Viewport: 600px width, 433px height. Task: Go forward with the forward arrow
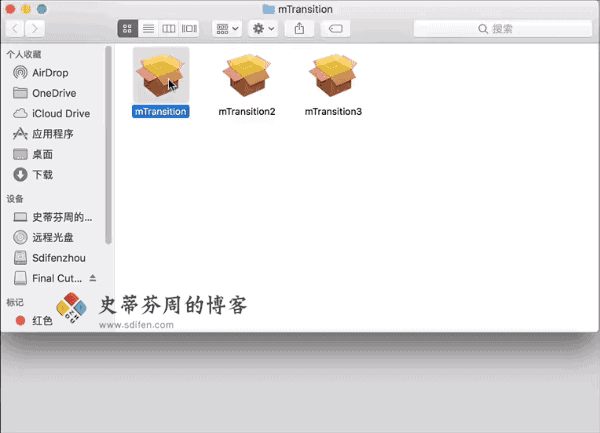point(34,29)
